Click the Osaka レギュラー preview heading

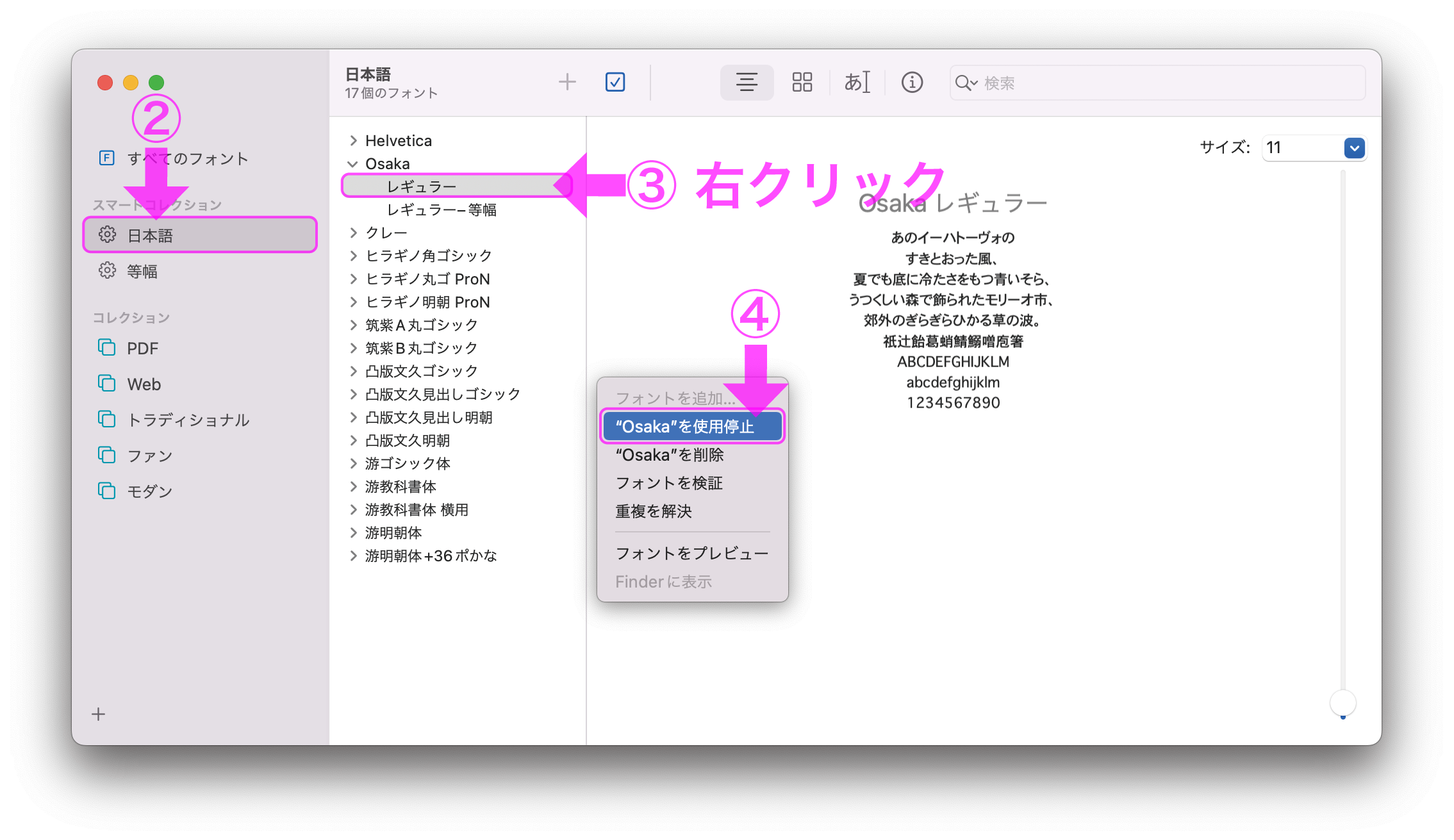953,203
